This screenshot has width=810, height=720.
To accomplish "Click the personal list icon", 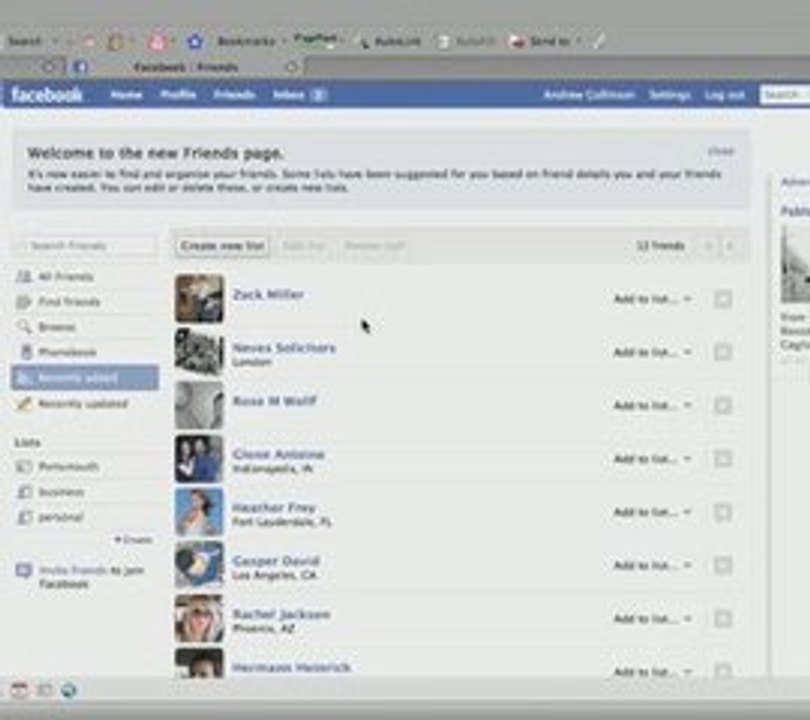I will [x=24, y=517].
